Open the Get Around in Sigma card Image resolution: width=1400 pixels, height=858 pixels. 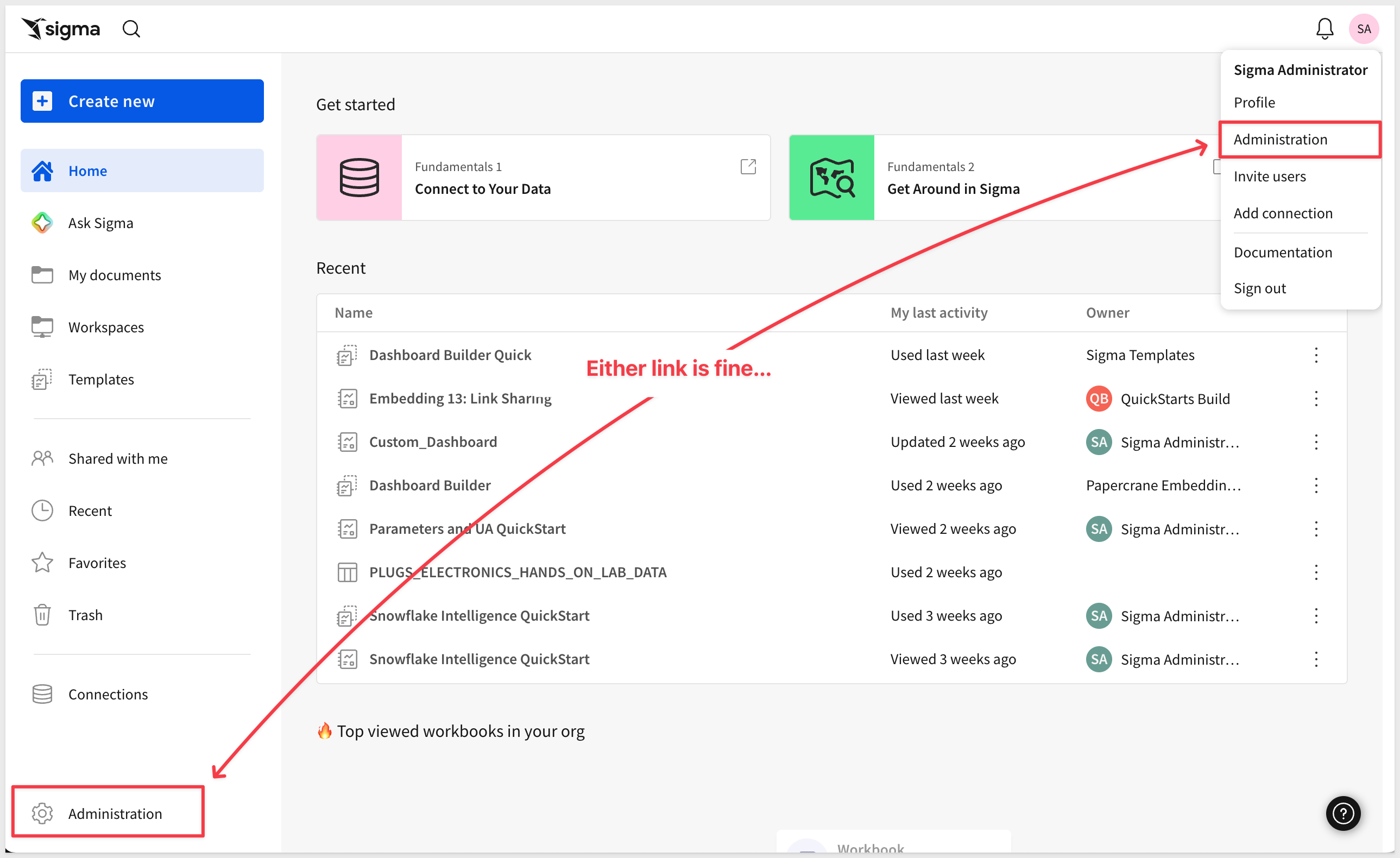953,188
